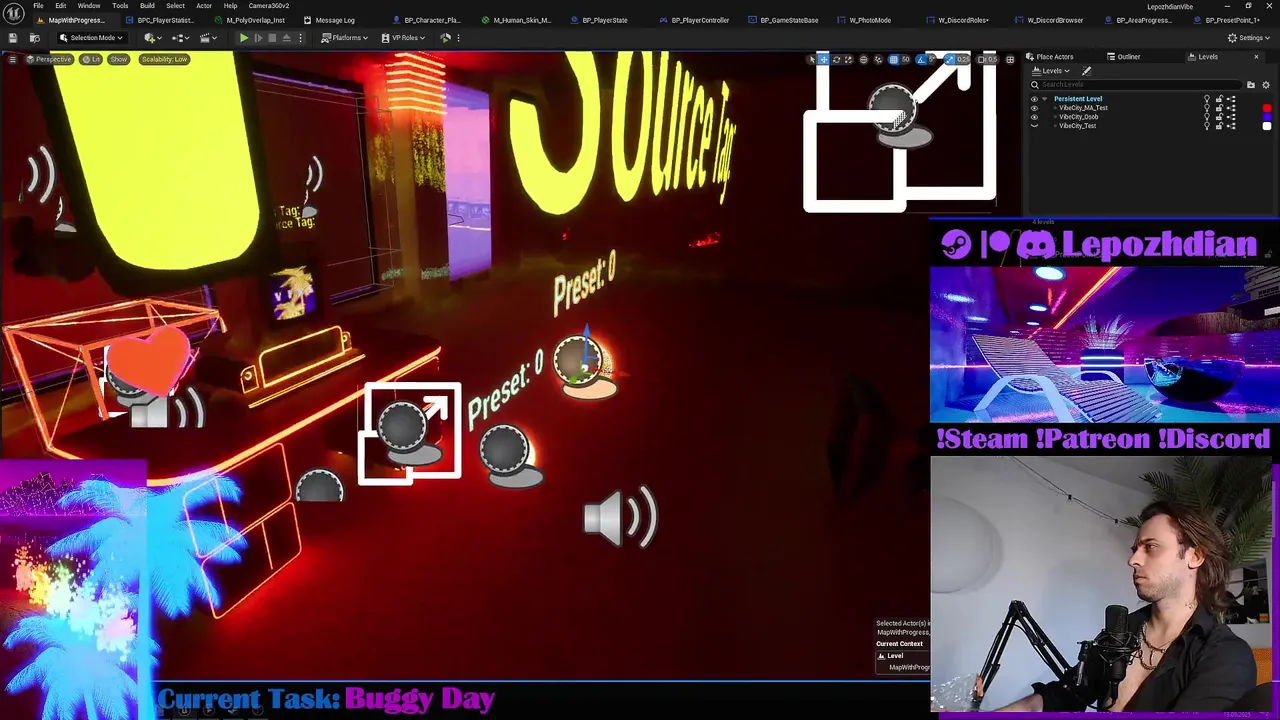Open the Window menu
The height and width of the screenshot is (720, 1280).
coord(89,6)
